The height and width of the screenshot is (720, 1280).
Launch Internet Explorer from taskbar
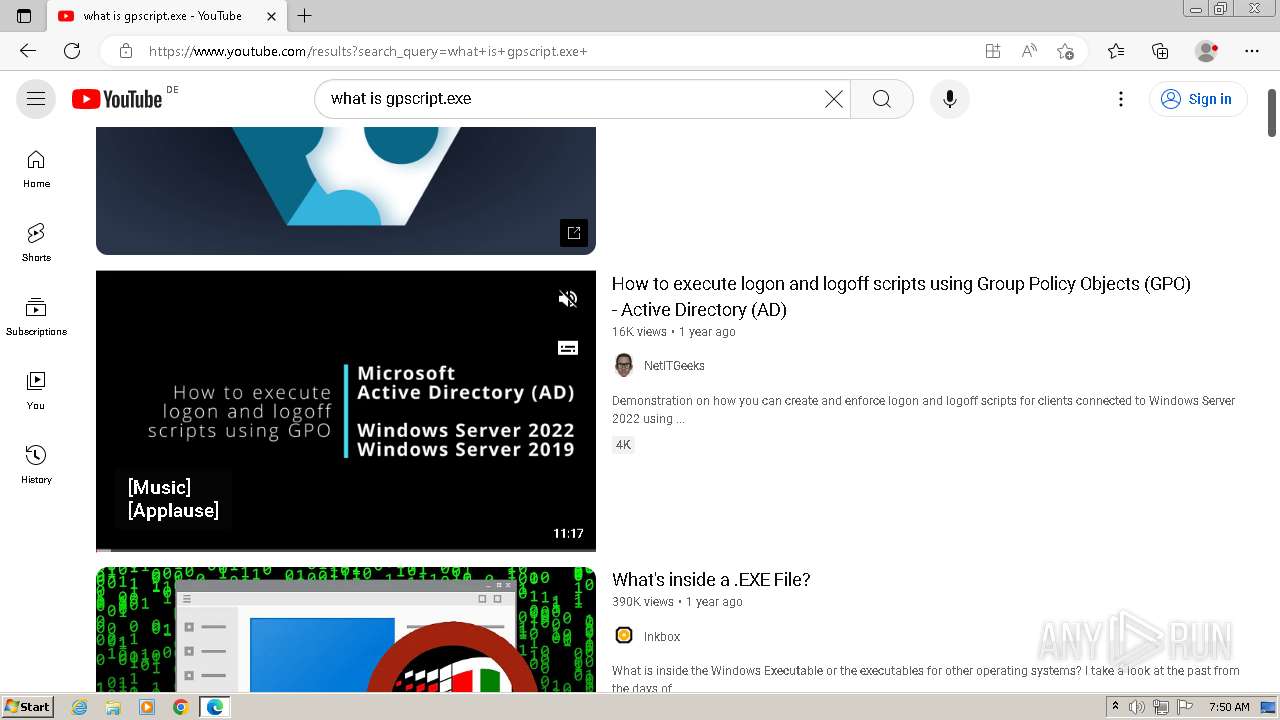pos(80,707)
